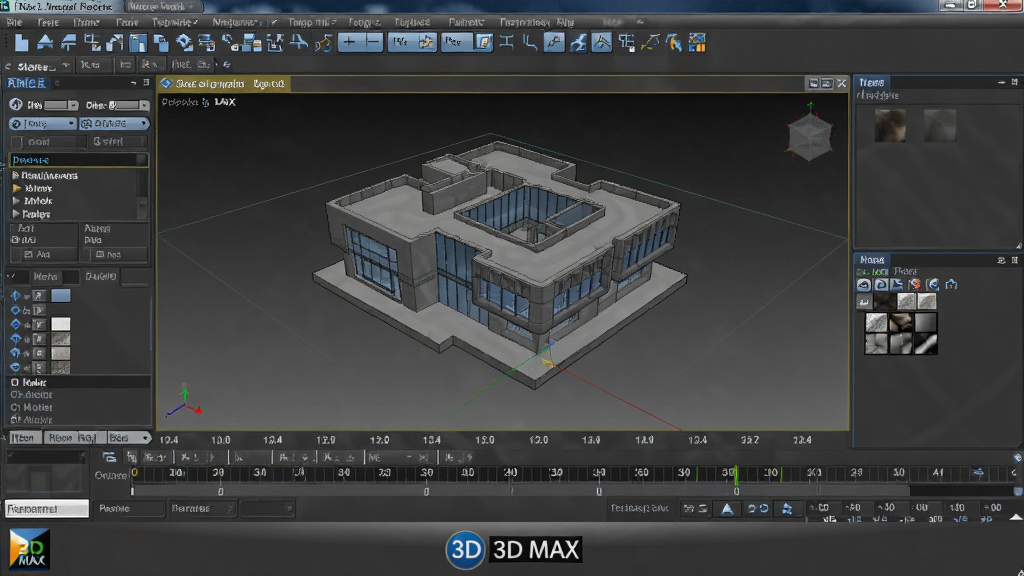
Task: Click the yellow 0 frame marker at timeline start
Action: coord(135,472)
